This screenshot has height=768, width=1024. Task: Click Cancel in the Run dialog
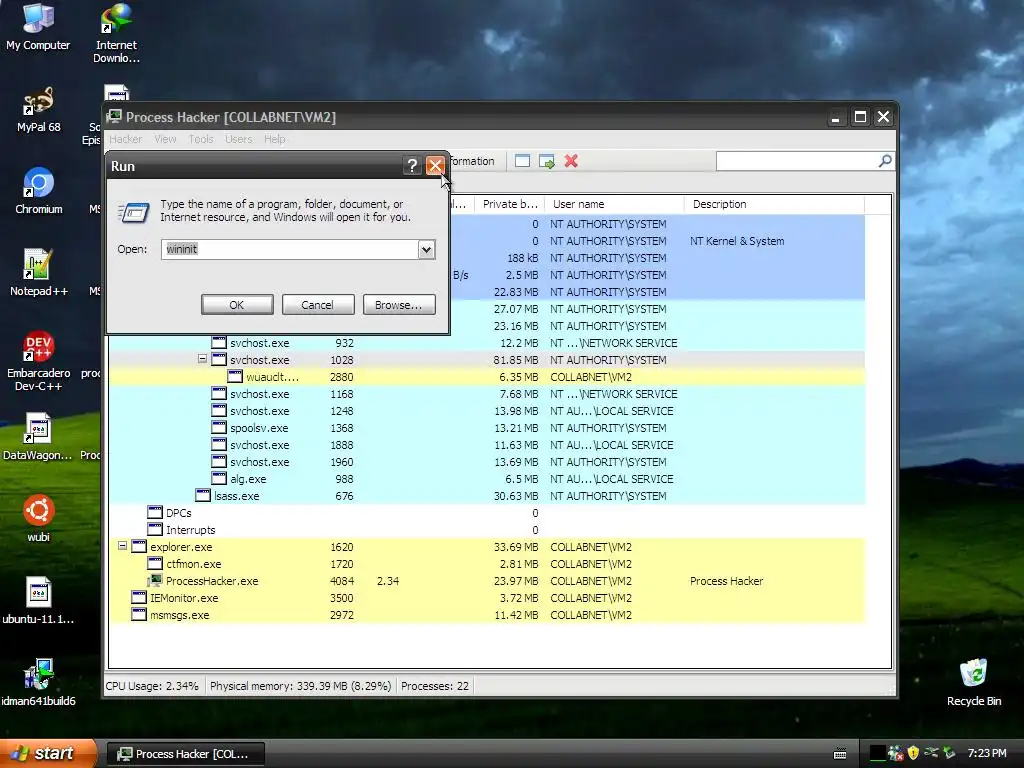coord(318,304)
